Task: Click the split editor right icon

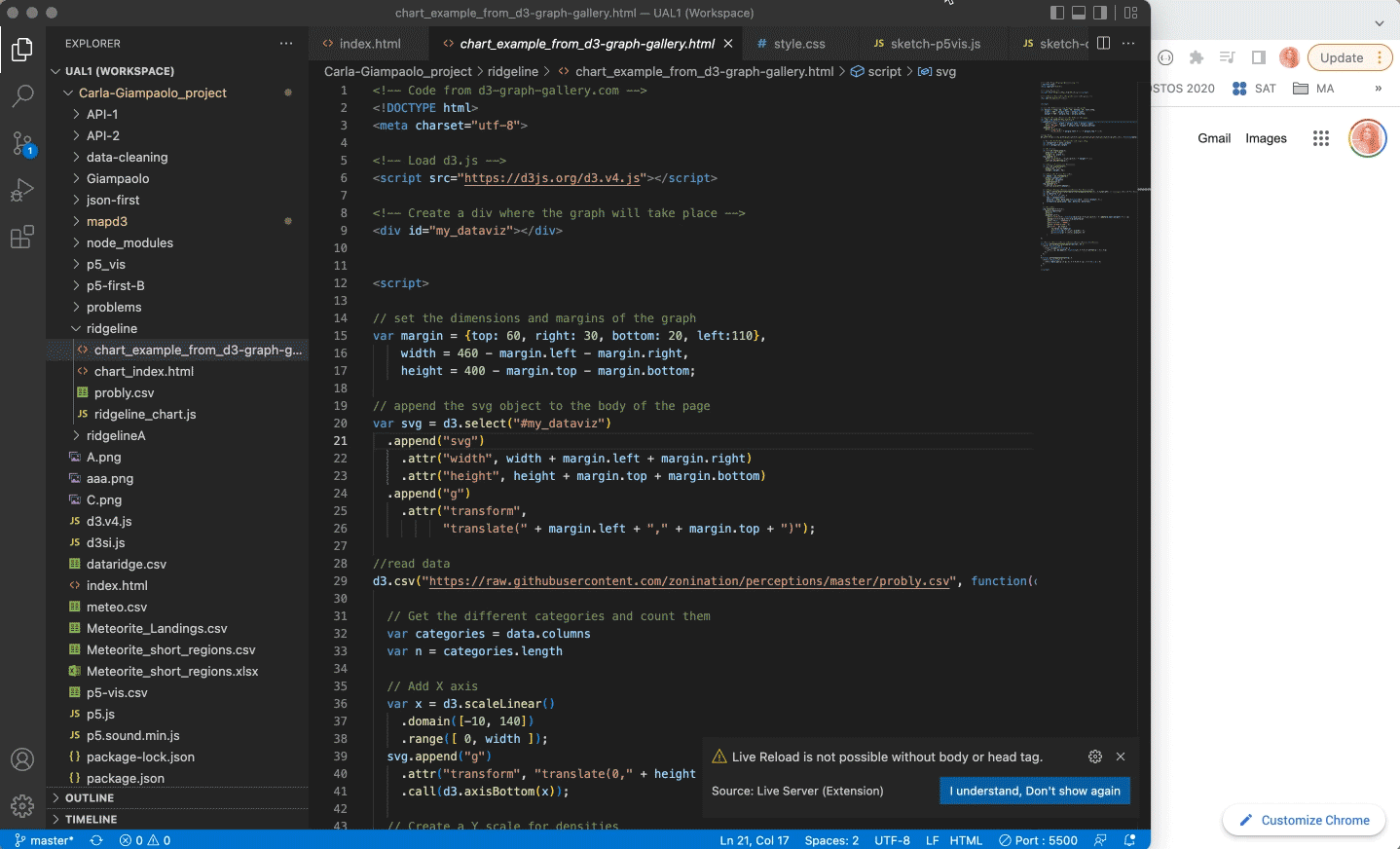Action: [x=1103, y=43]
